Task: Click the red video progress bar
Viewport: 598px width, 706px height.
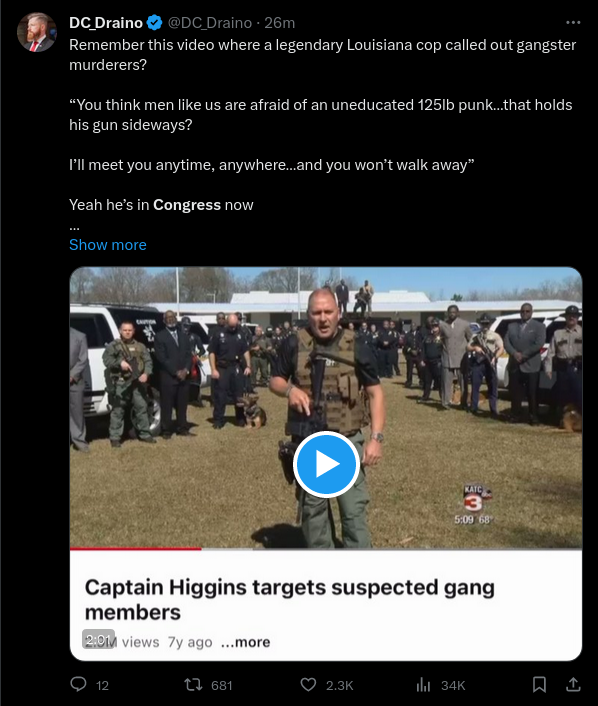Action: (136, 549)
